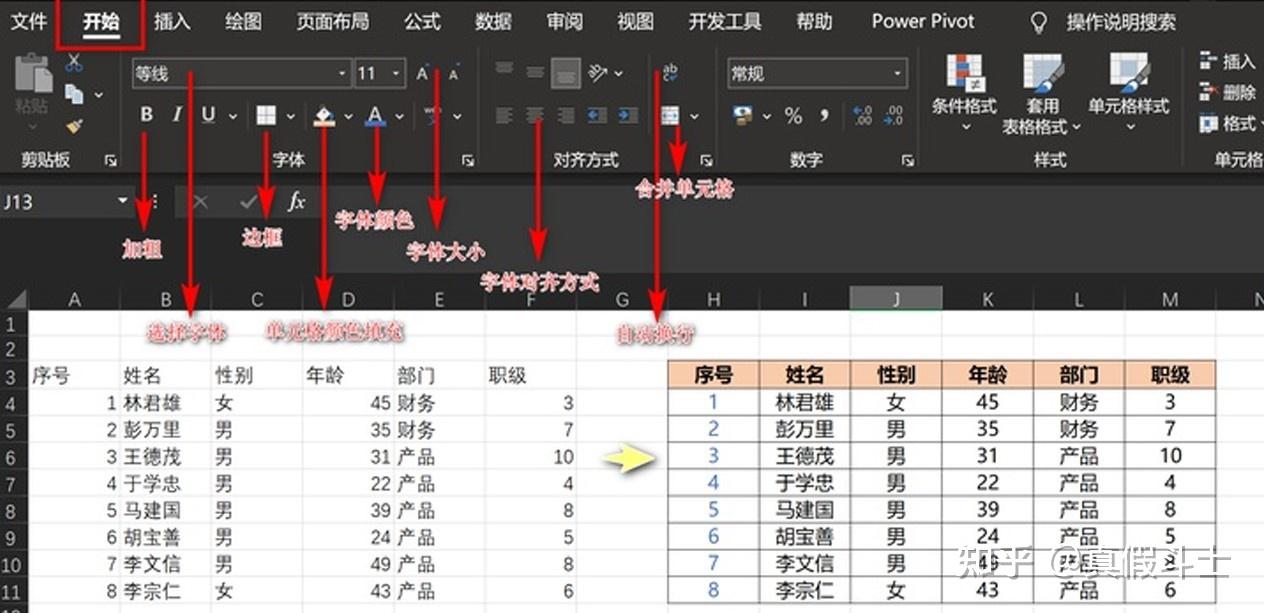Expand borders dropdown arrow
Viewport: 1264px width, 613px height.
pos(291,117)
